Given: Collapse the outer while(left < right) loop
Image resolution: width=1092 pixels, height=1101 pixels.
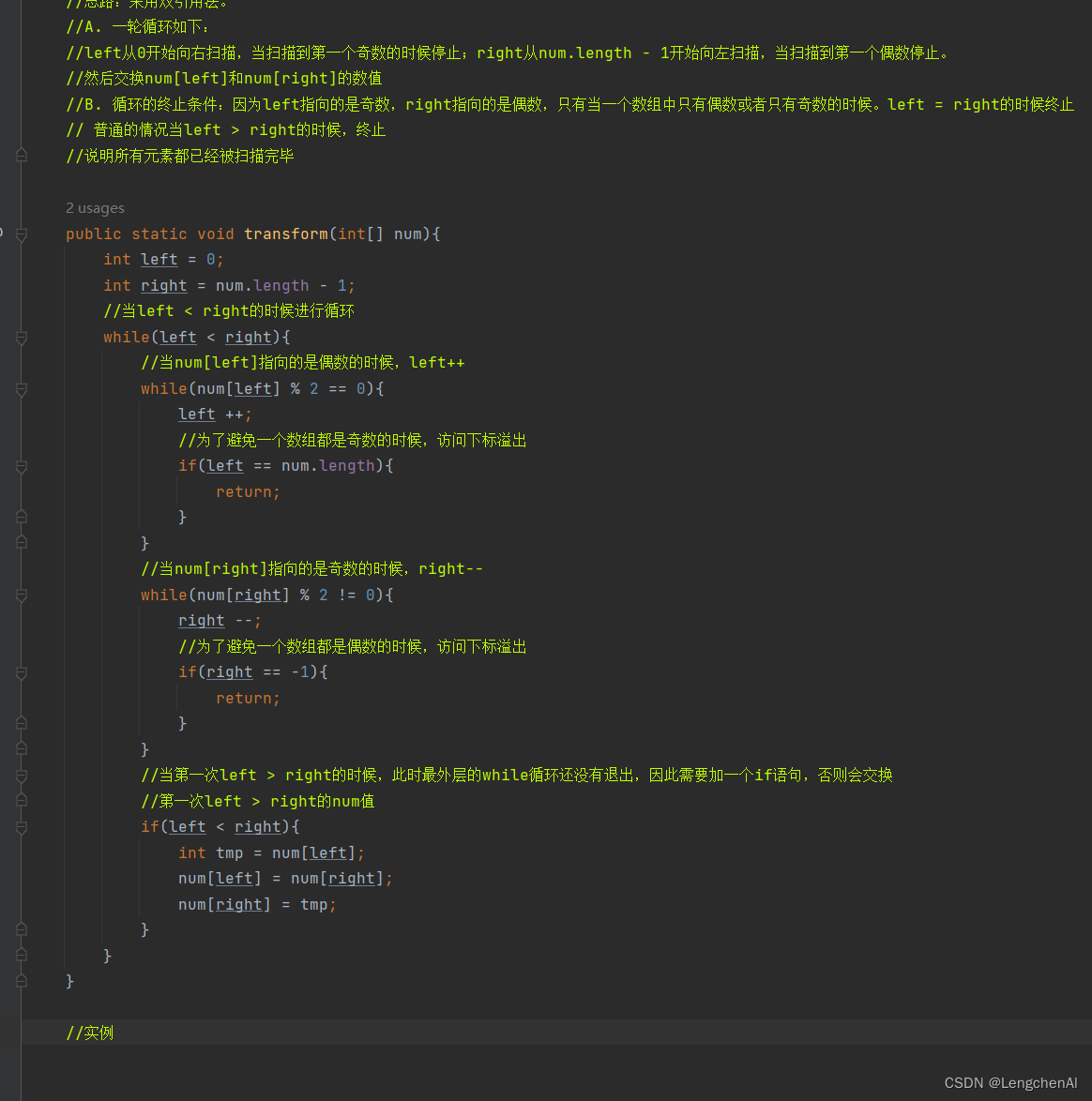Looking at the screenshot, I should 21,337.
